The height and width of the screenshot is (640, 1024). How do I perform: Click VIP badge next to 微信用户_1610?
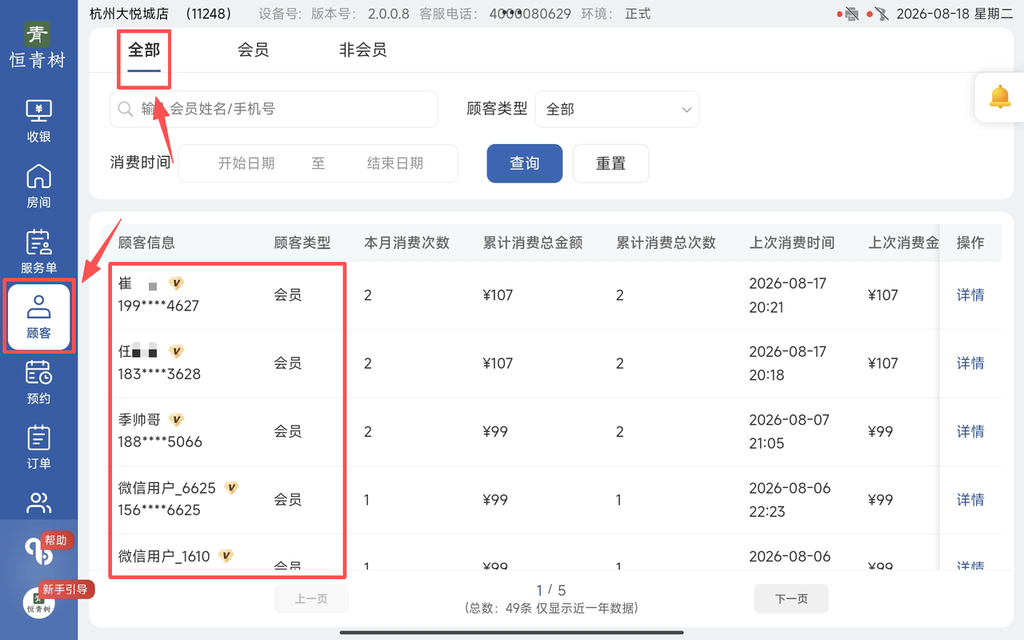(225, 556)
